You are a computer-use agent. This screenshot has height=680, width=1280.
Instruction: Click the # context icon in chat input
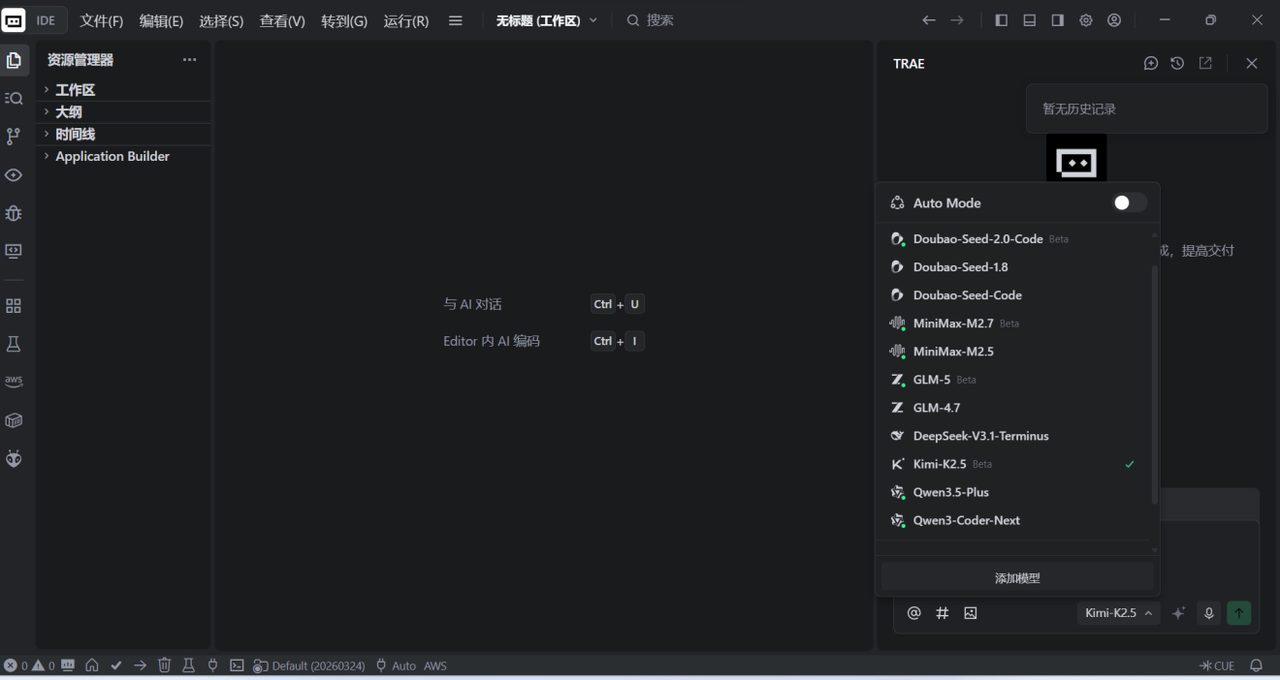[x=942, y=613]
